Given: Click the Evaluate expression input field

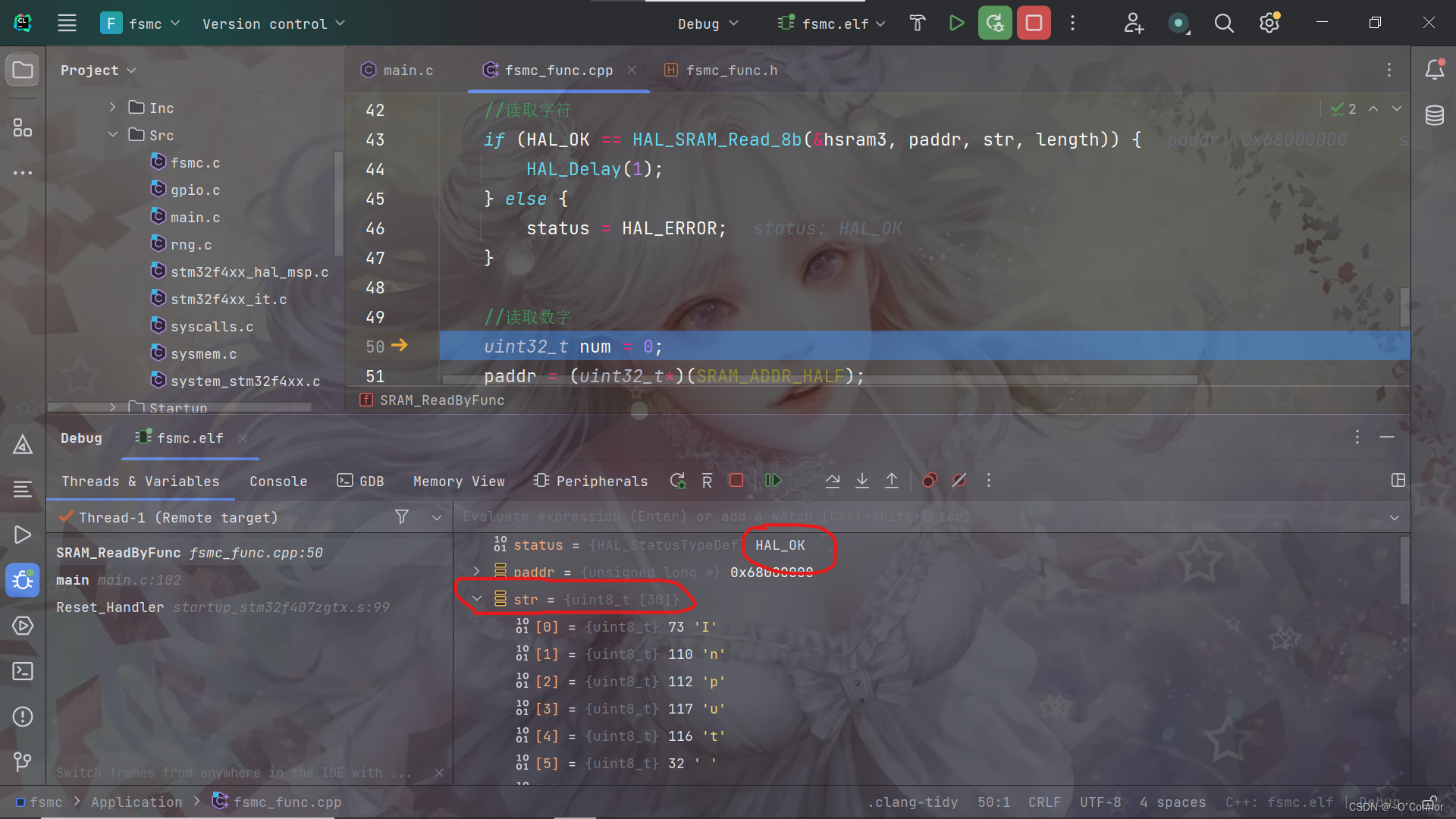Looking at the screenshot, I should [834, 516].
